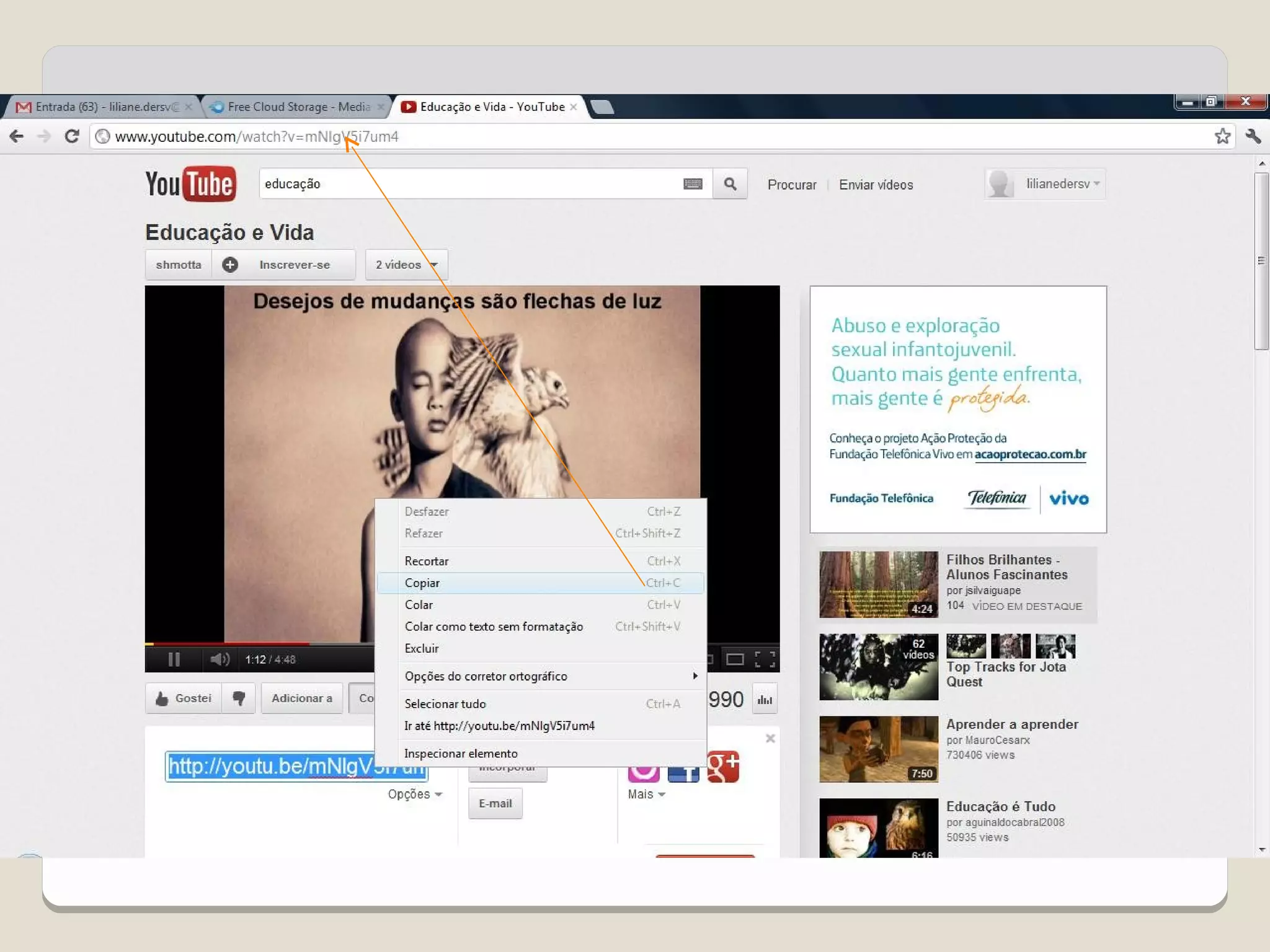Select Inspecionar elemento in context menu
This screenshot has height=952, width=1270.
pyautogui.click(x=461, y=754)
